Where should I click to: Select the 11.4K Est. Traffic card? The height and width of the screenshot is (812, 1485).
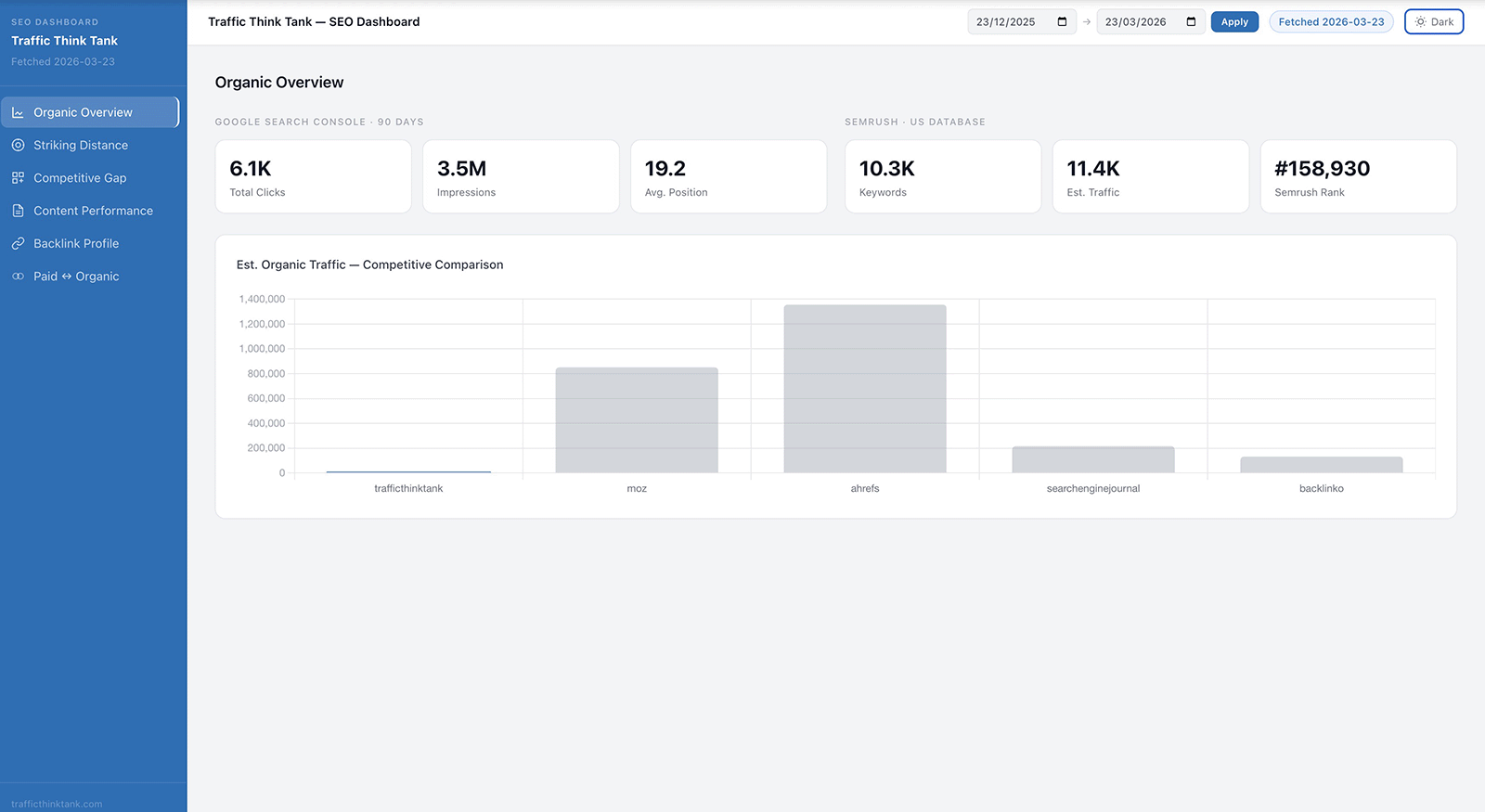(1151, 176)
